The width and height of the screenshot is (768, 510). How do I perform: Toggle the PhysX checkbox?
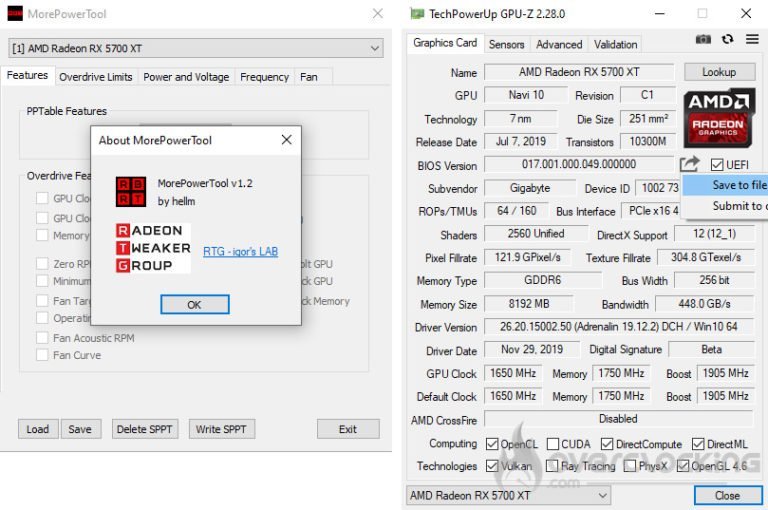click(x=630, y=465)
